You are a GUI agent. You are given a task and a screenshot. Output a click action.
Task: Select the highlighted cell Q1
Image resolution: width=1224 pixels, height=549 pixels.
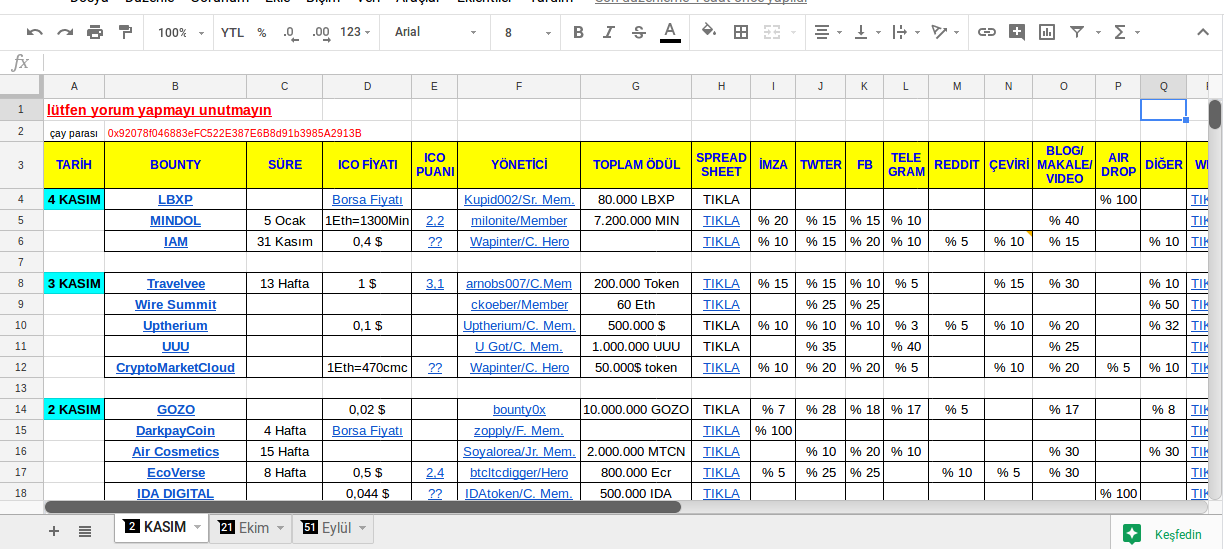[1163, 110]
